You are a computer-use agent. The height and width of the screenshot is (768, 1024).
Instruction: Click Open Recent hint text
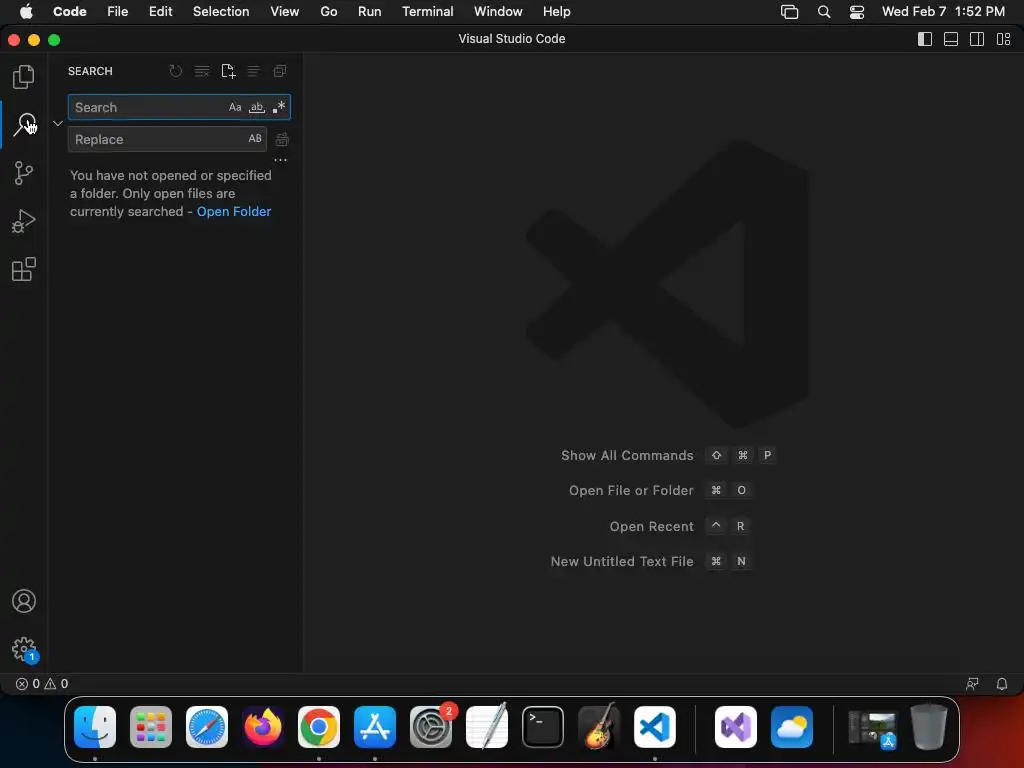[x=651, y=526]
